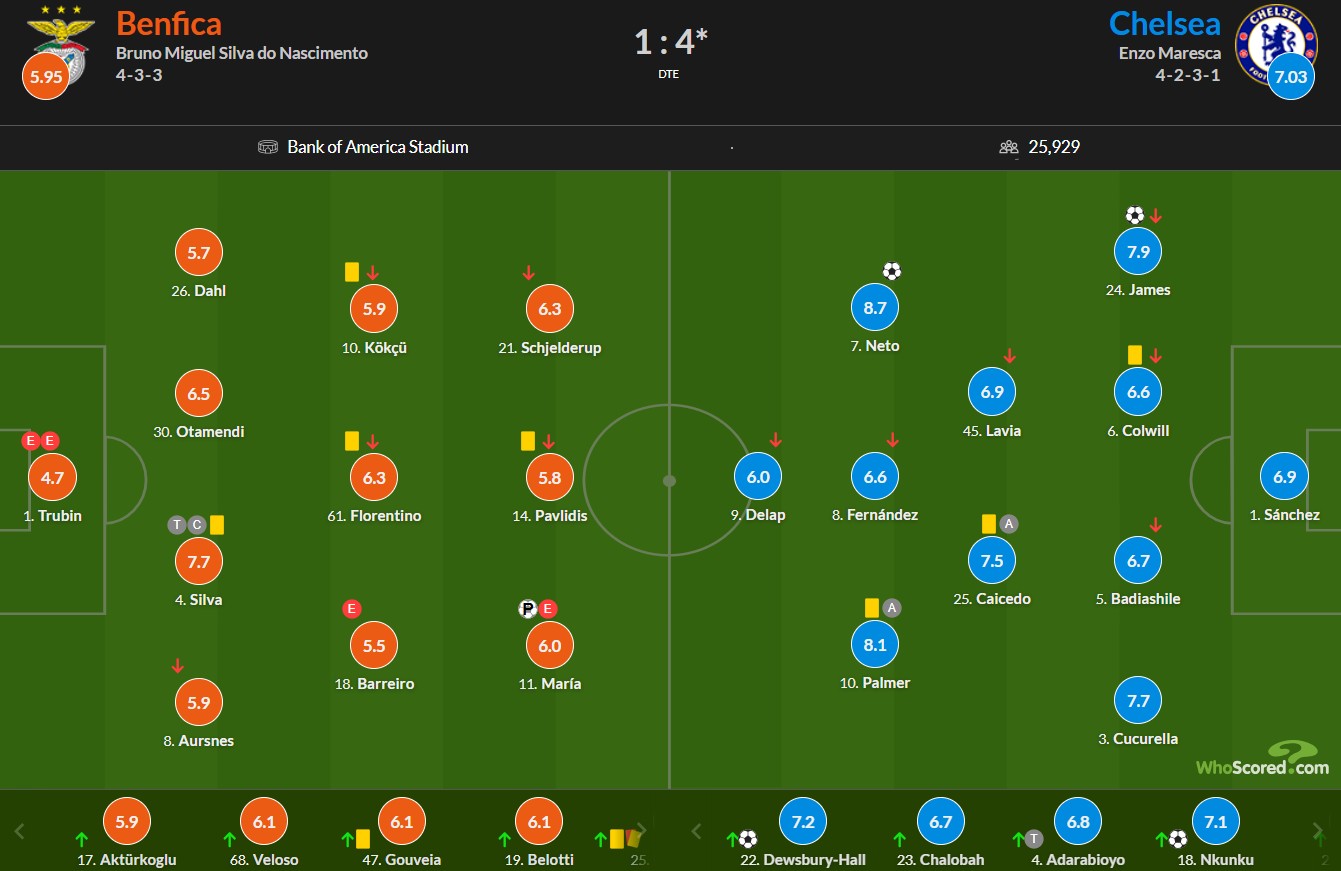The height and width of the screenshot is (871, 1341).
Task: Click the attendance crowd icon
Action: [1008, 147]
